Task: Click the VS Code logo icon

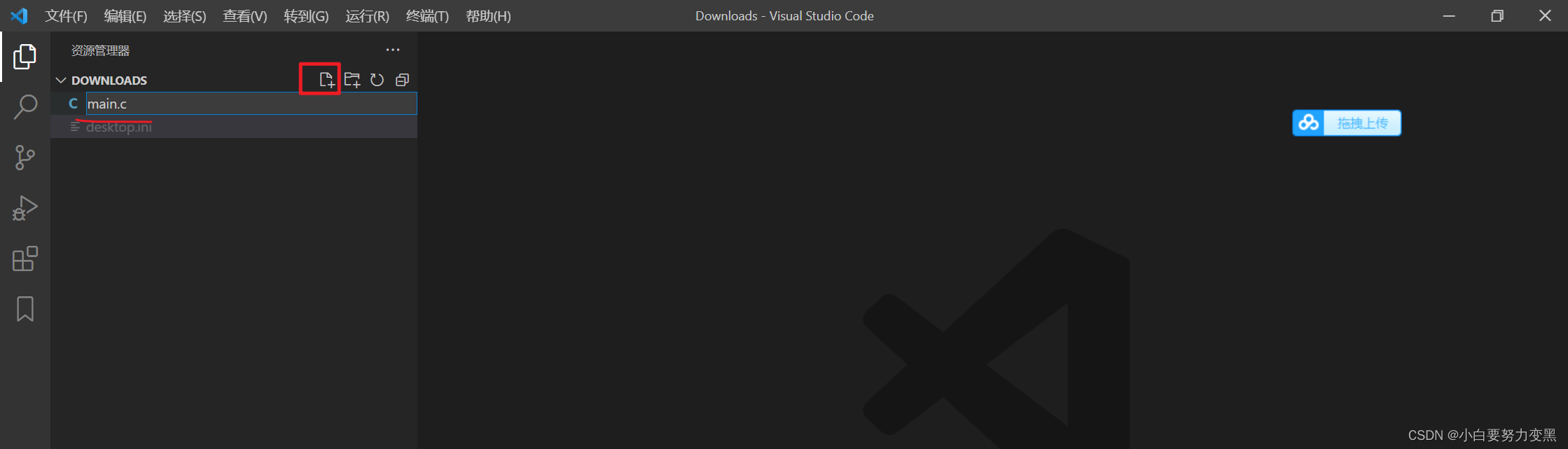Action: point(20,15)
